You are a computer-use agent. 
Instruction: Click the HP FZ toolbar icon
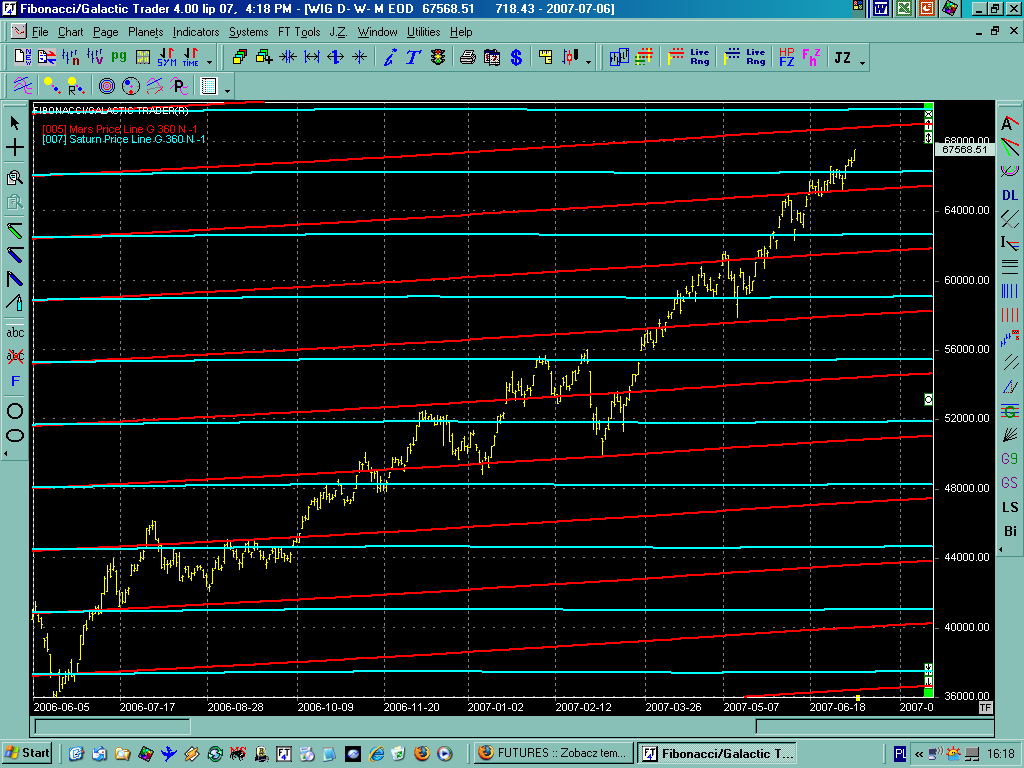tap(787, 58)
